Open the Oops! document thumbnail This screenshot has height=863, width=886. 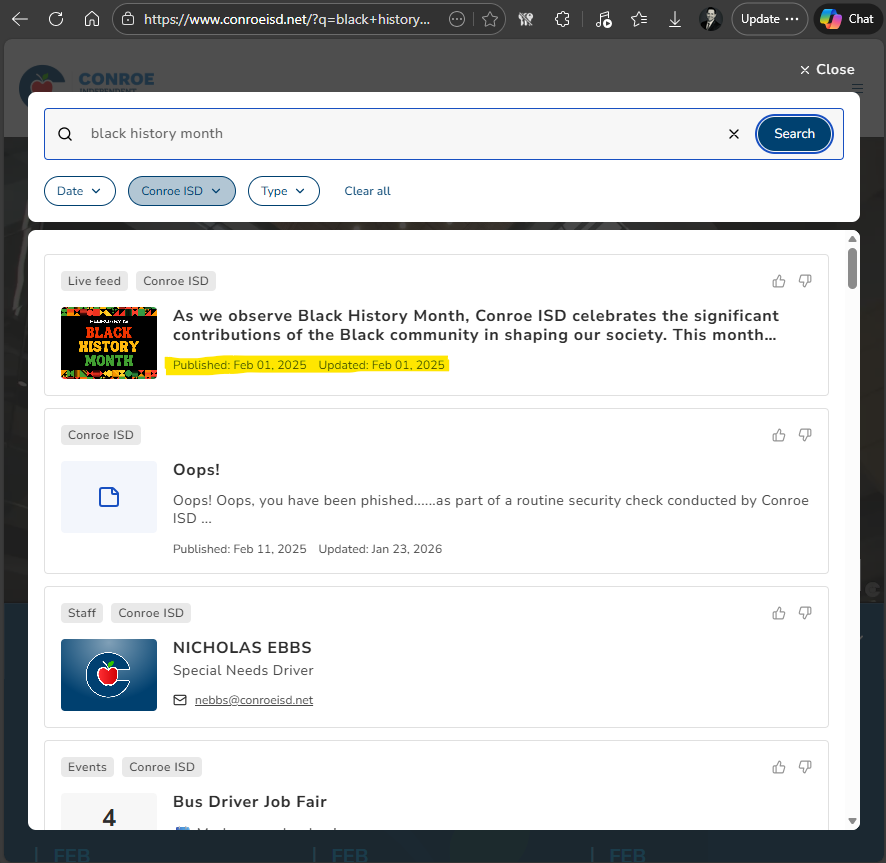click(109, 497)
